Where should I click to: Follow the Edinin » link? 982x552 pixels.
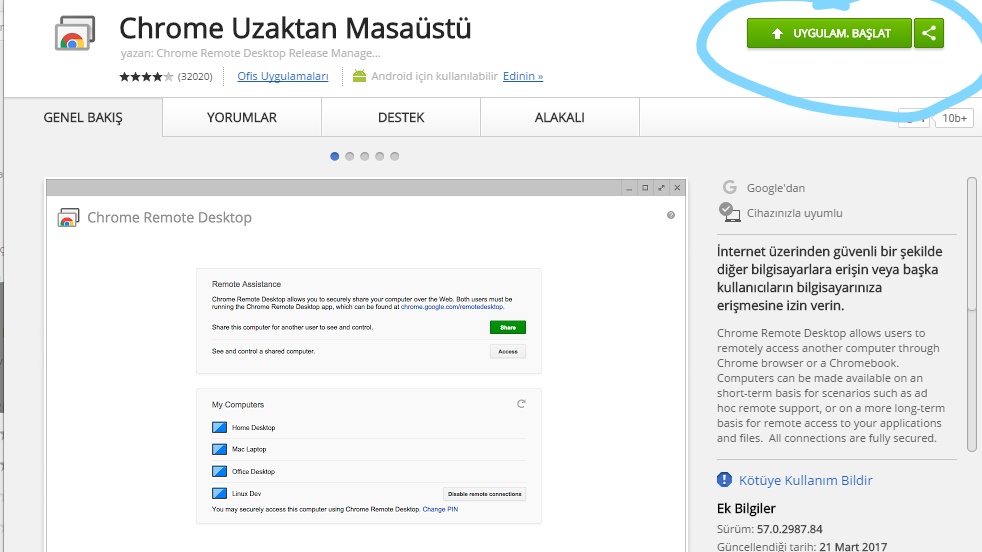pyautogui.click(x=523, y=76)
